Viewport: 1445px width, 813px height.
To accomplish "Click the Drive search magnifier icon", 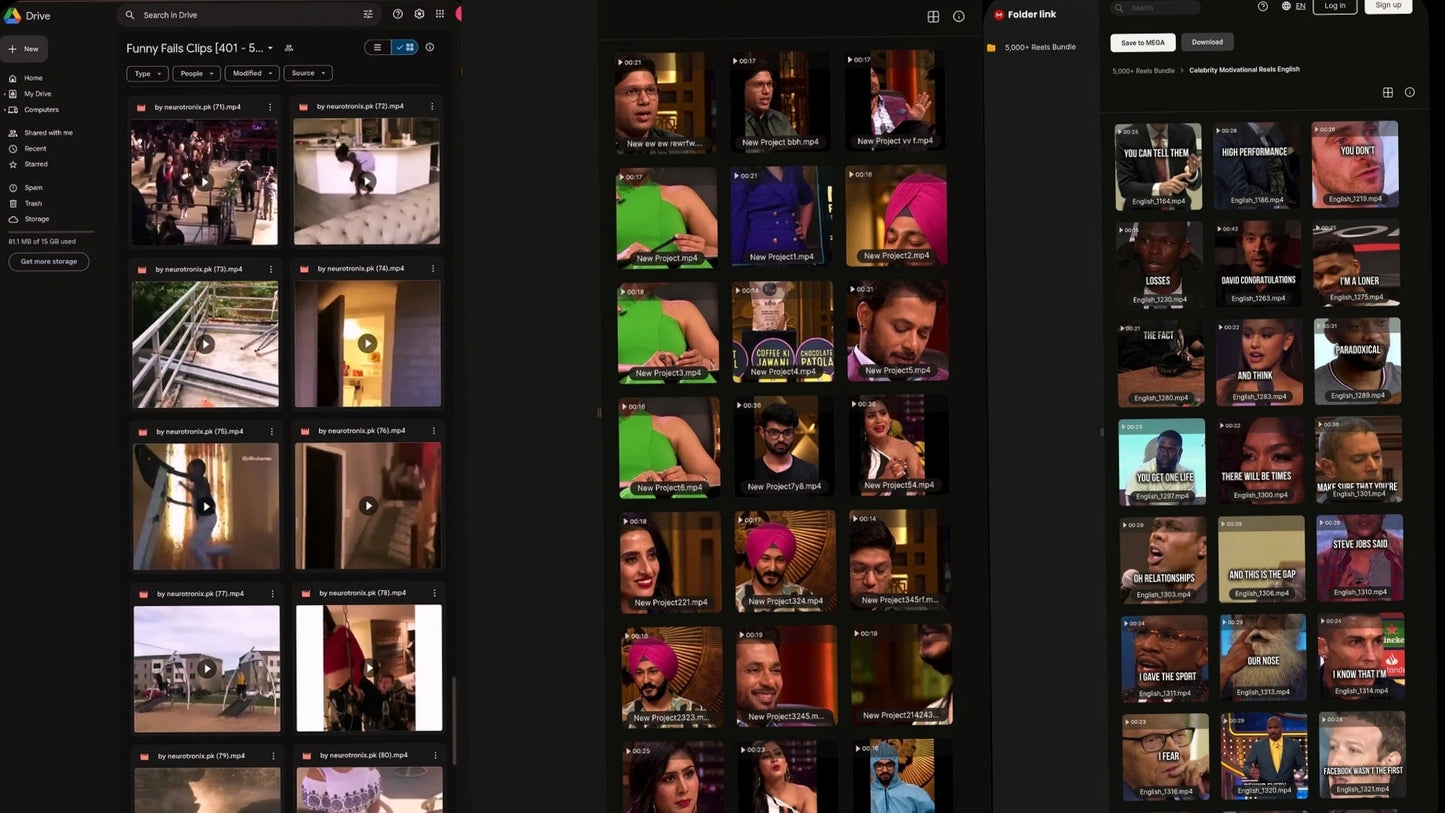I will pos(130,15).
